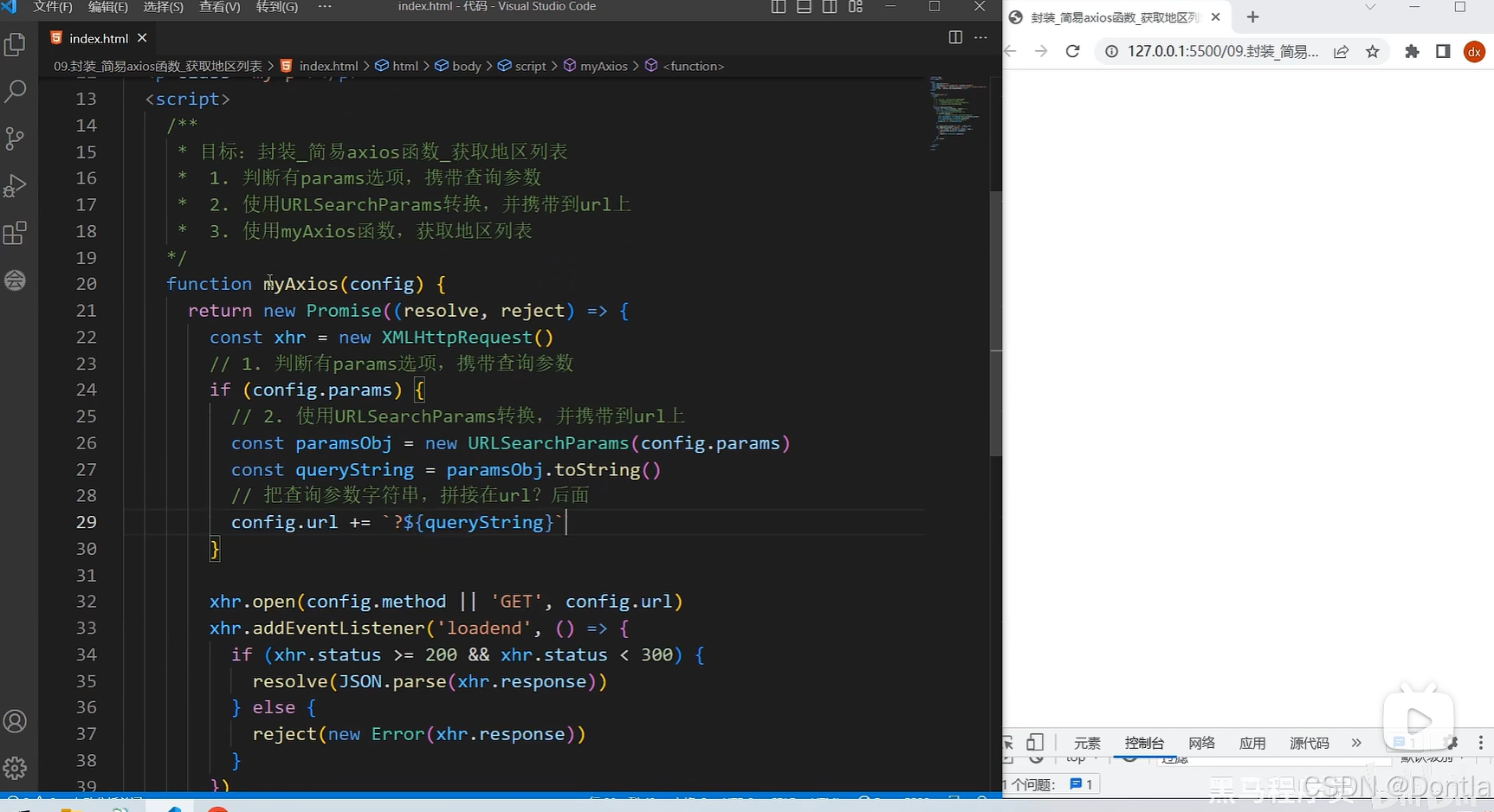Open the Accounts icon in the activity bar
The height and width of the screenshot is (812, 1494).
click(x=16, y=721)
